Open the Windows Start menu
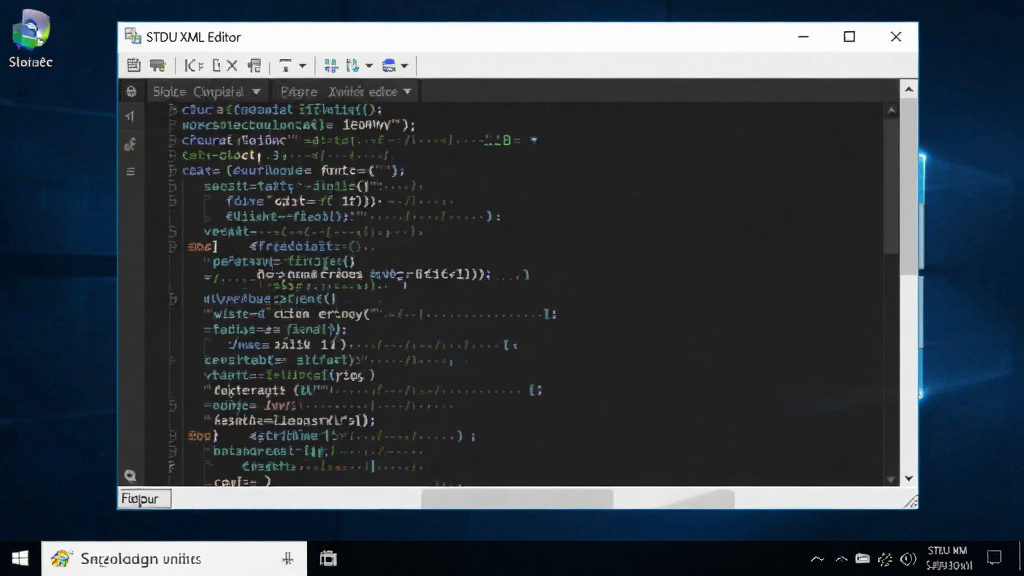Viewport: 1024px width, 576px height. pos(20,558)
